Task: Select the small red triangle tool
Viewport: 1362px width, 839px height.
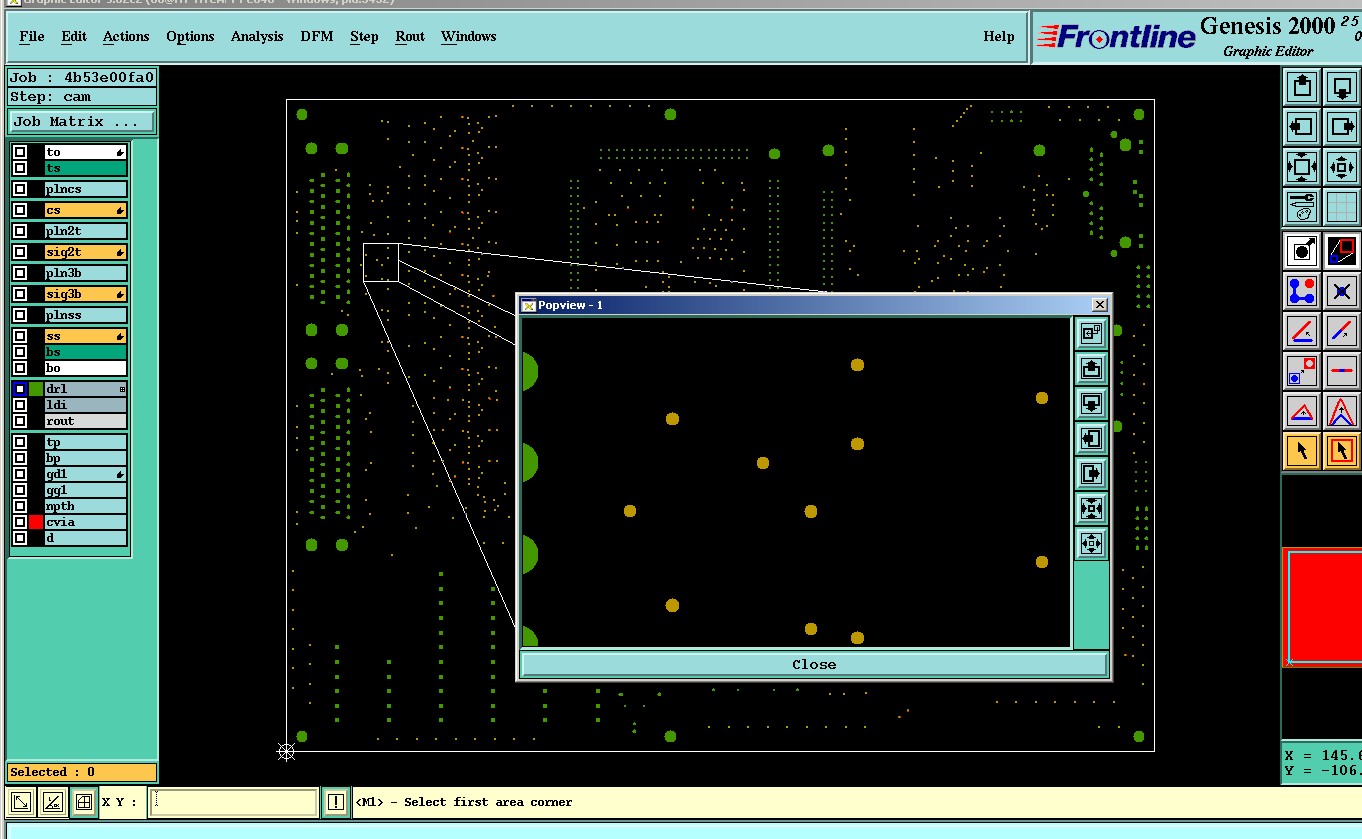Action: [x=1302, y=411]
